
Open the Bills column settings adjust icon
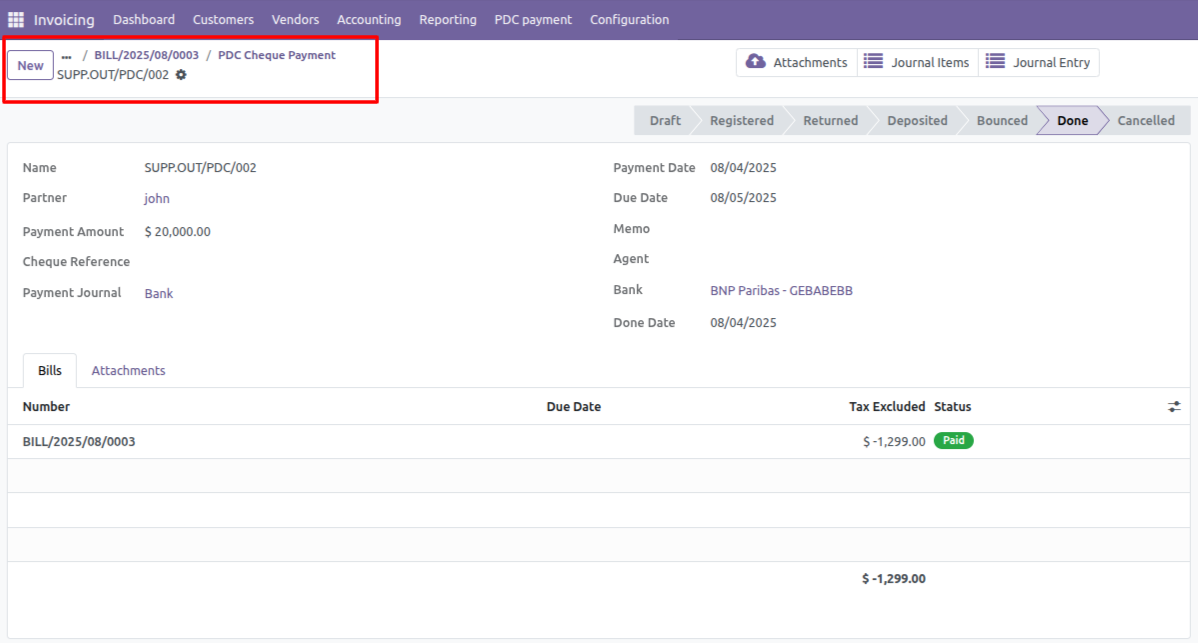tap(1174, 407)
